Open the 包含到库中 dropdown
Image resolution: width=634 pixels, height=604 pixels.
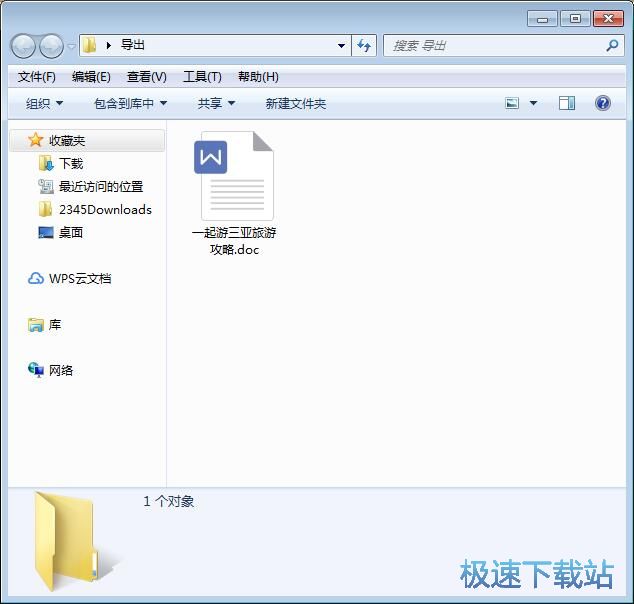130,103
